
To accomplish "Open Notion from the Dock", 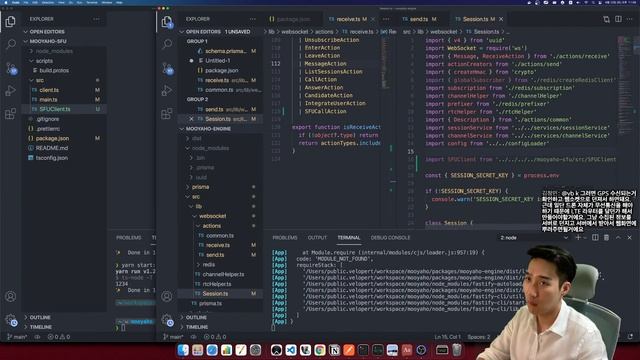I will click(334, 350).
